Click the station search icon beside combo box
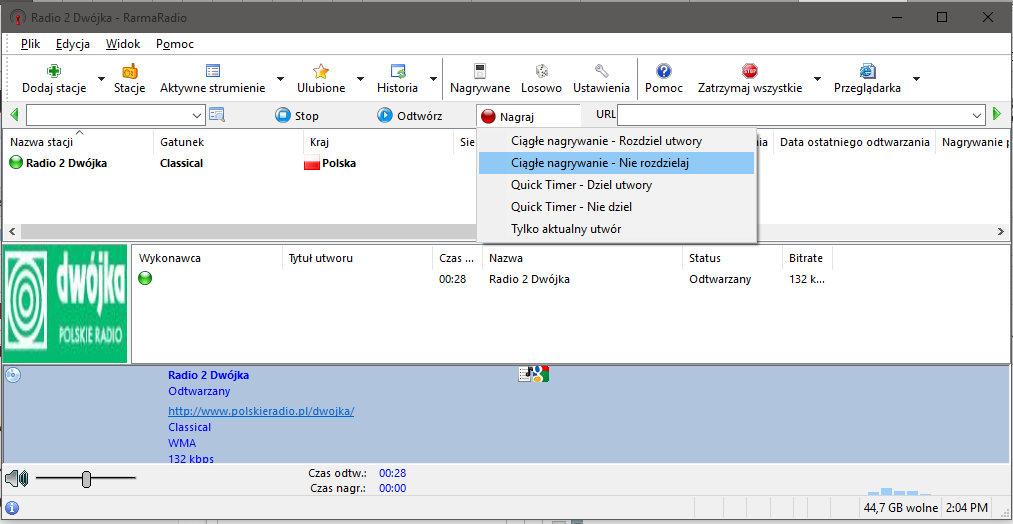Viewport: 1013px width, 524px height. click(216, 115)
